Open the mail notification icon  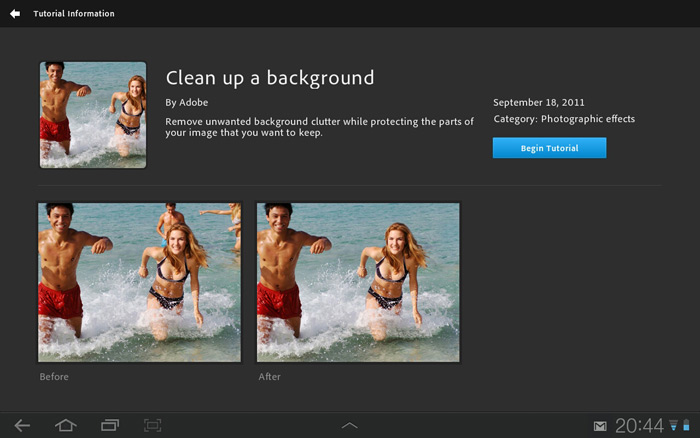[600, 426]
